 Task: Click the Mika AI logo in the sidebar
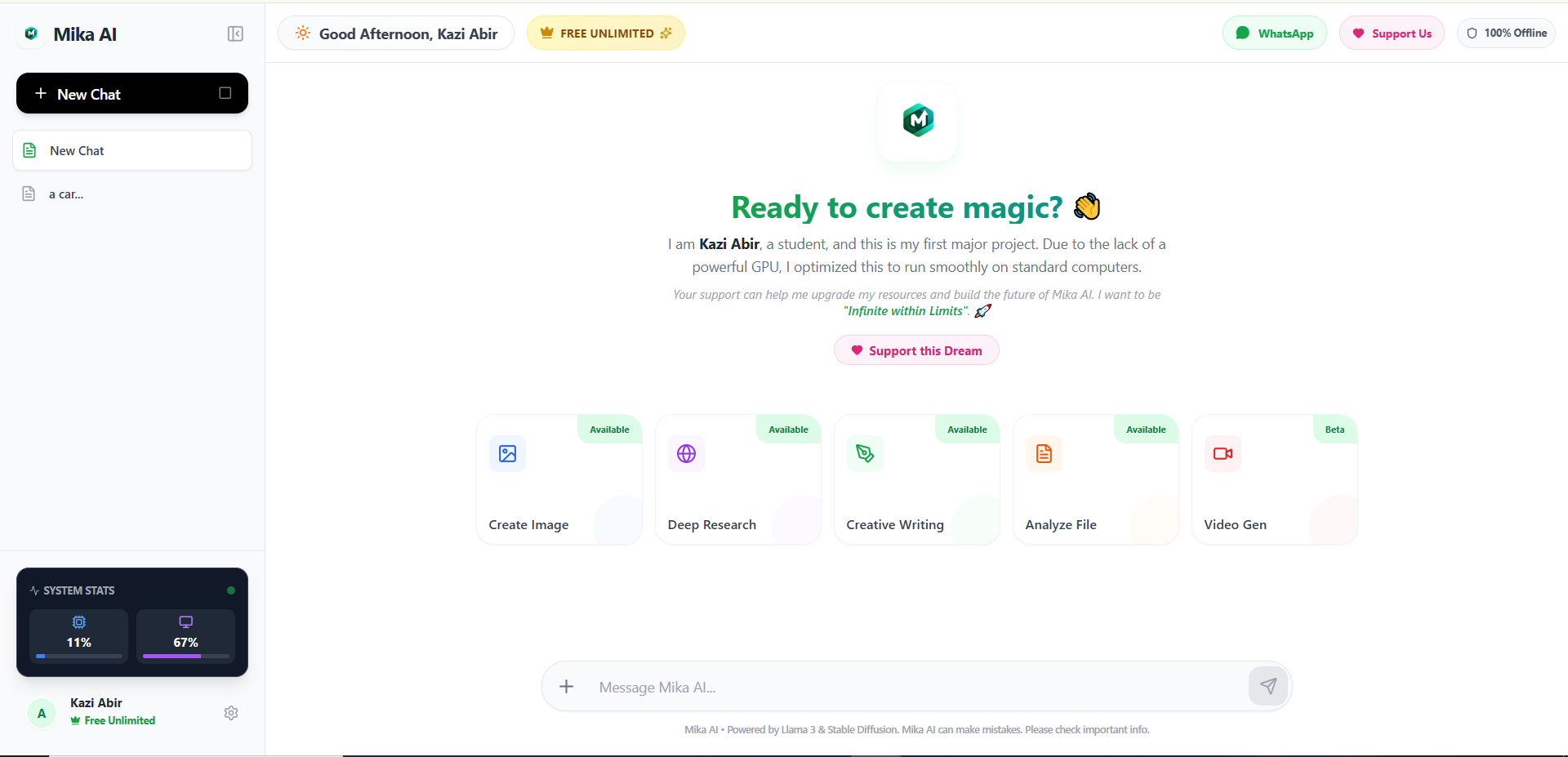tap(30, 33)
